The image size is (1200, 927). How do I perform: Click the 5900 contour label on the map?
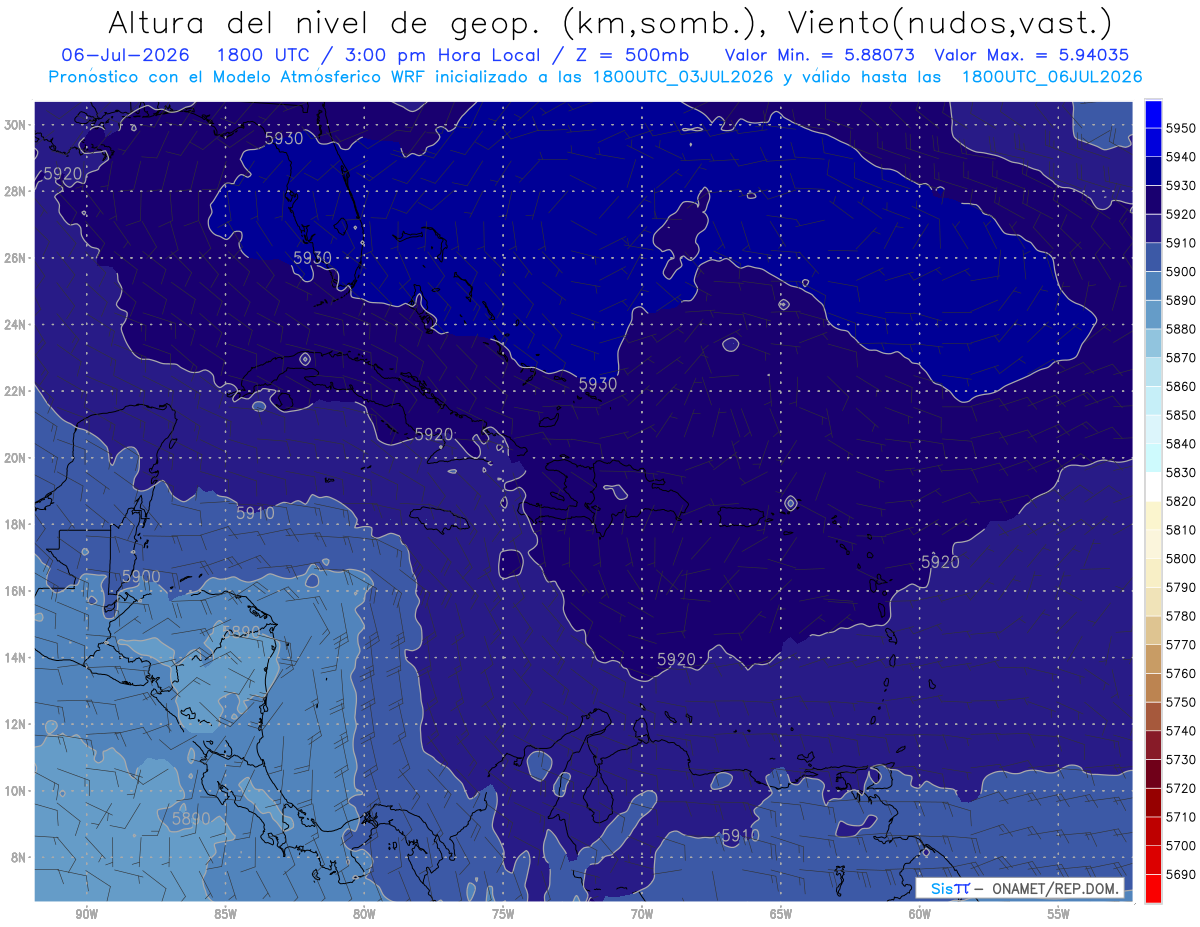click(x=141, y=577)
